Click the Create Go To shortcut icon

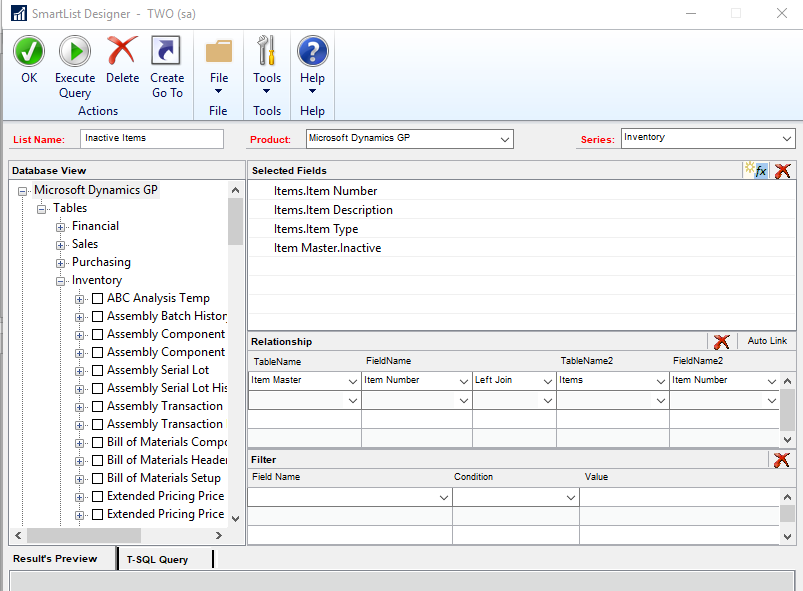166,51
